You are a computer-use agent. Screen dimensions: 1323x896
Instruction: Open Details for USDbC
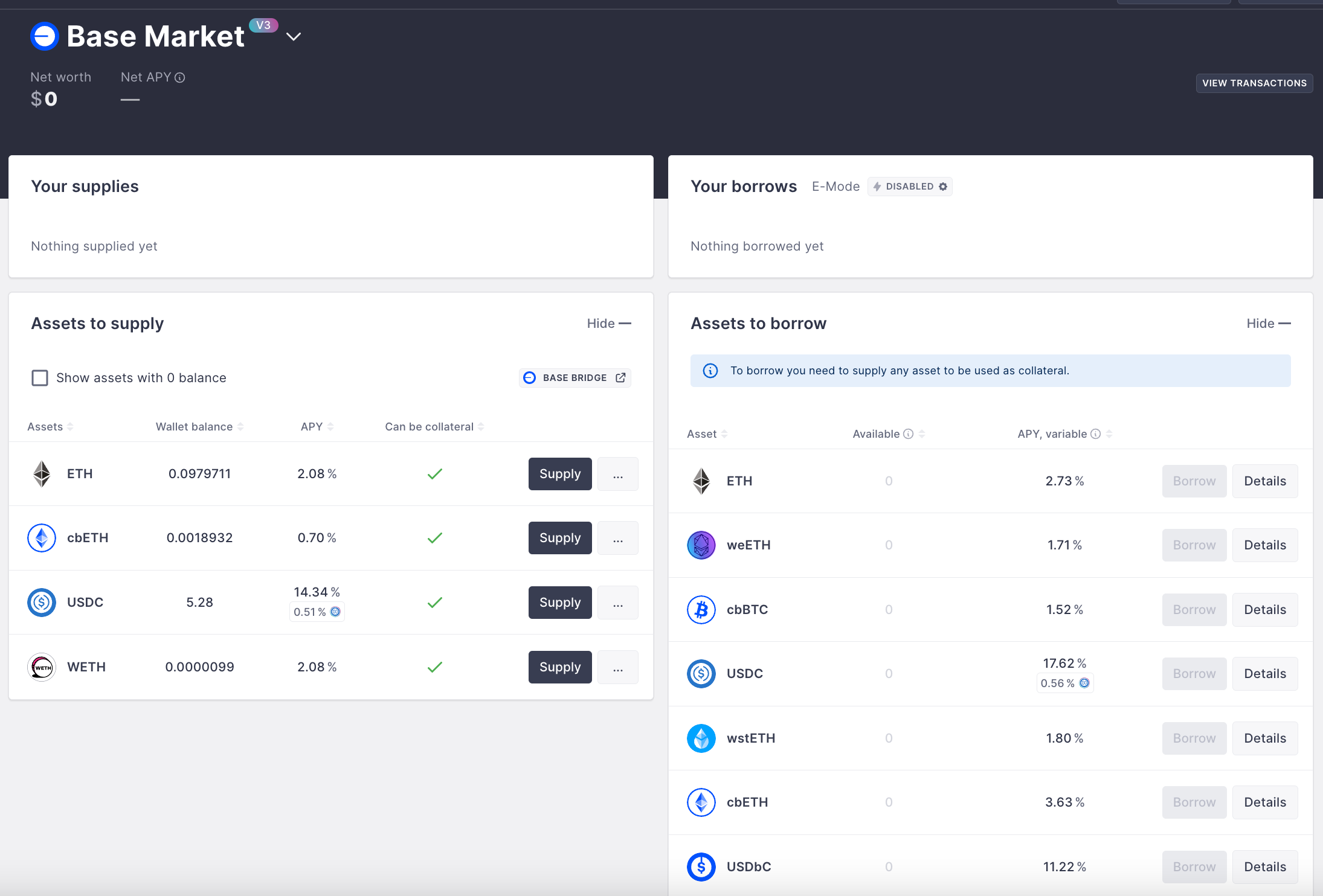click(1265, 867)
